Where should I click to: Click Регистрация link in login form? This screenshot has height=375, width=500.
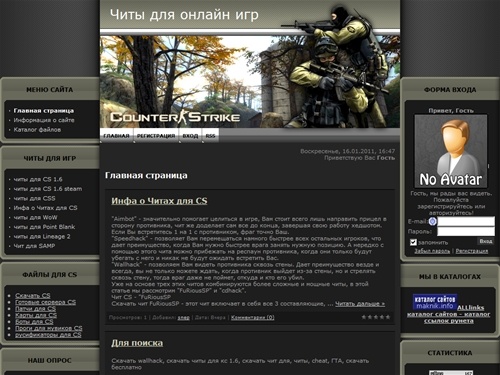[x=472, y=251]
